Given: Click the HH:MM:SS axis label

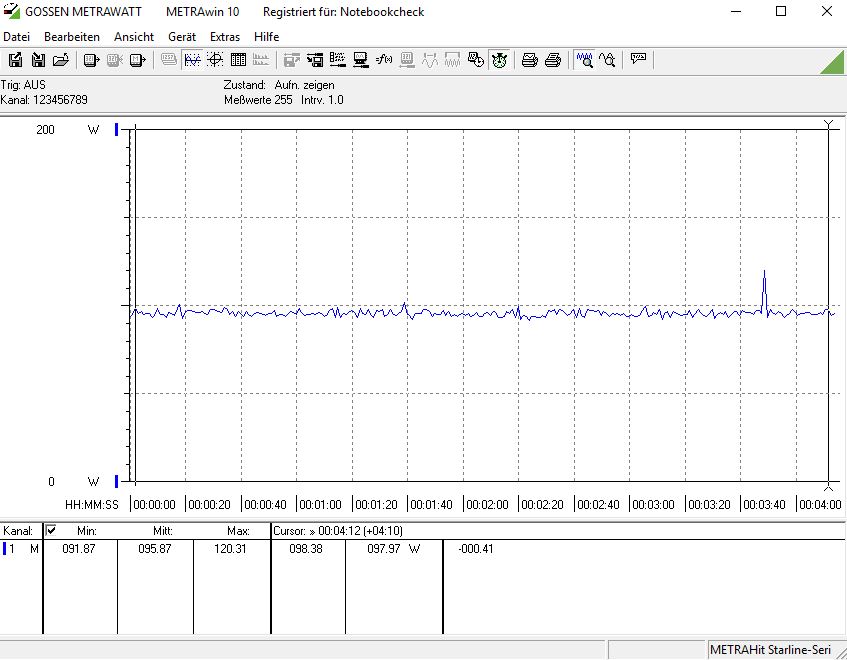Looking at the screenshot, I should pos(92,504).
